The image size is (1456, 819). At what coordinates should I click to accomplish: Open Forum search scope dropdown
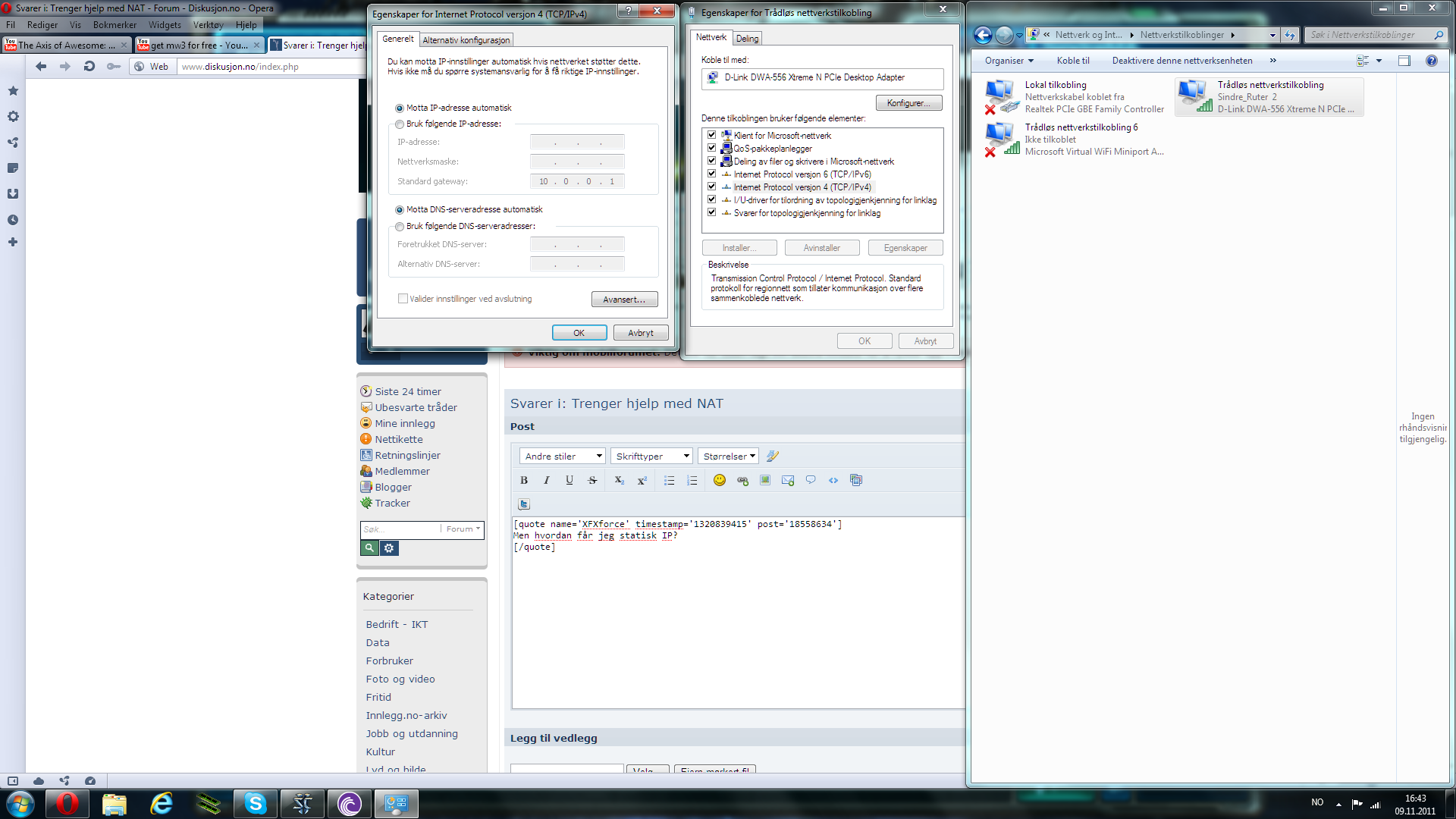tap(463, 529)
